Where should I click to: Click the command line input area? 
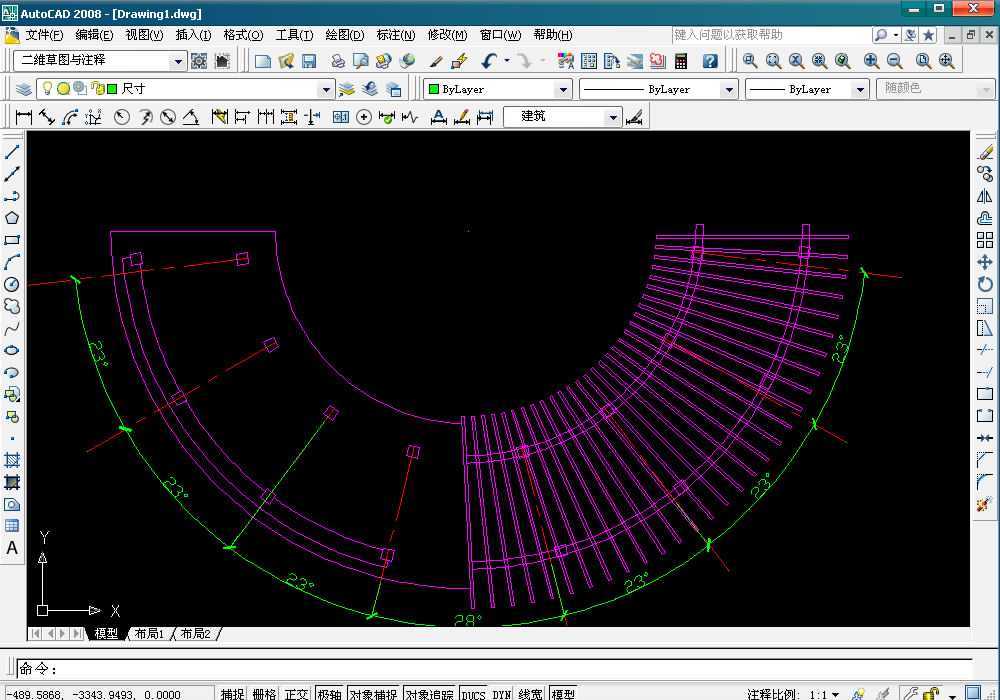(494, 669)
